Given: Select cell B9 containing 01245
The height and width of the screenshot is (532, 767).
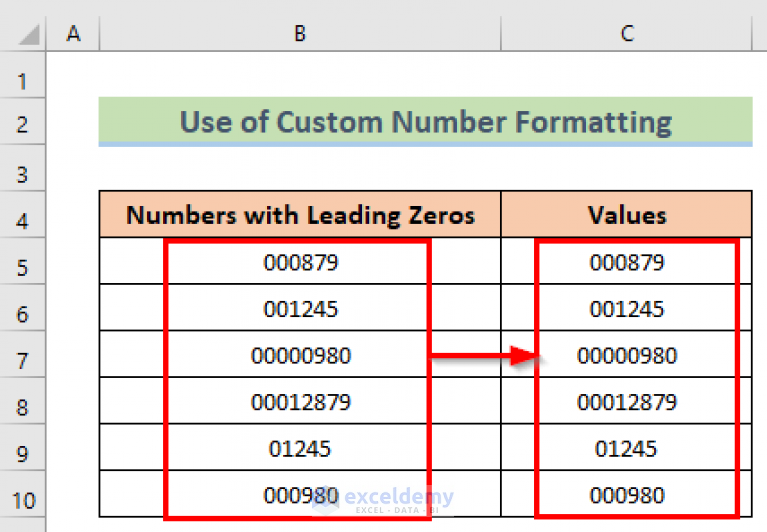Looking at the screenshot, I should coord(300,447).
